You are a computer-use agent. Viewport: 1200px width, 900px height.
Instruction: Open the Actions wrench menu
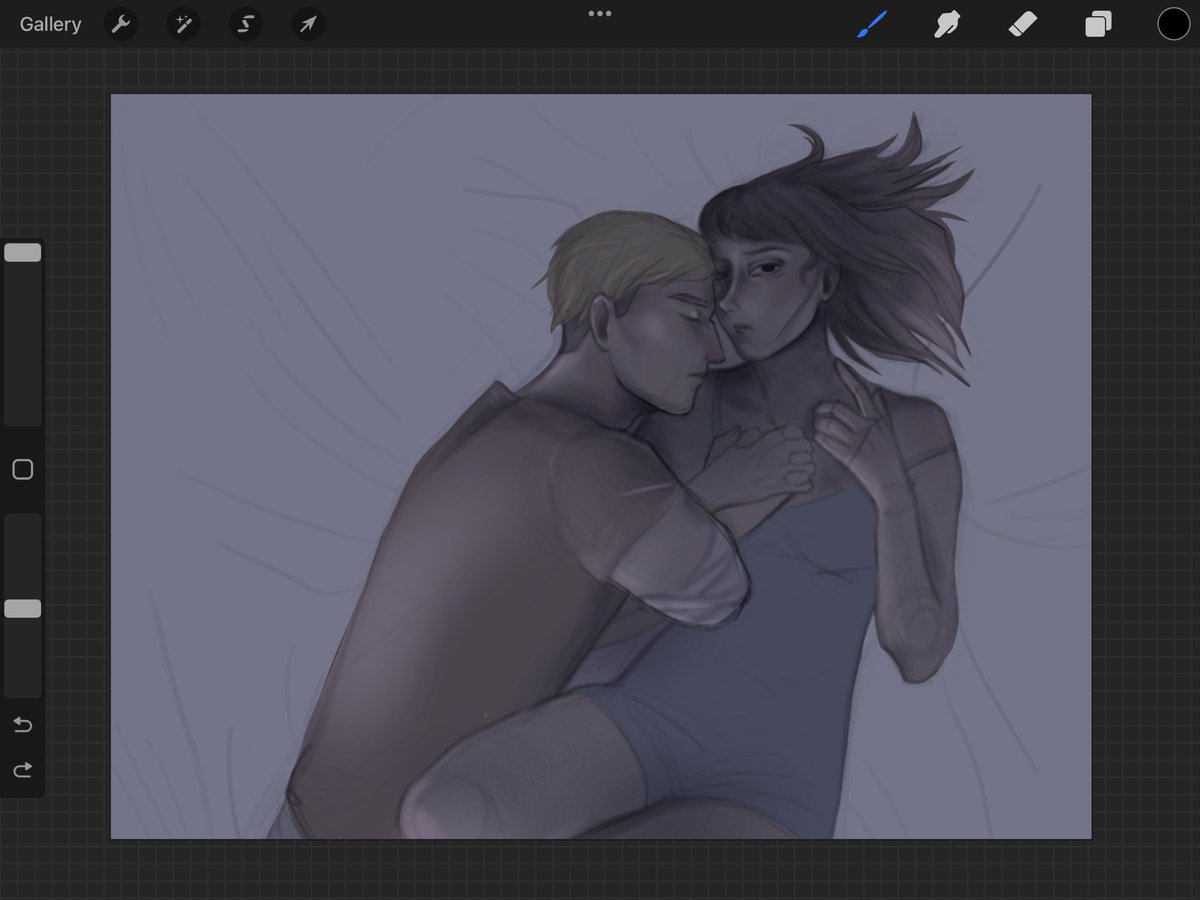click(121, 24)
